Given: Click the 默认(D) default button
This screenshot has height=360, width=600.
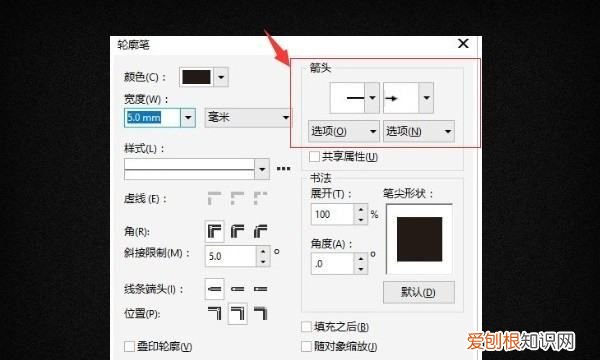Looking at the screenshot, I should tap(419, 292).
